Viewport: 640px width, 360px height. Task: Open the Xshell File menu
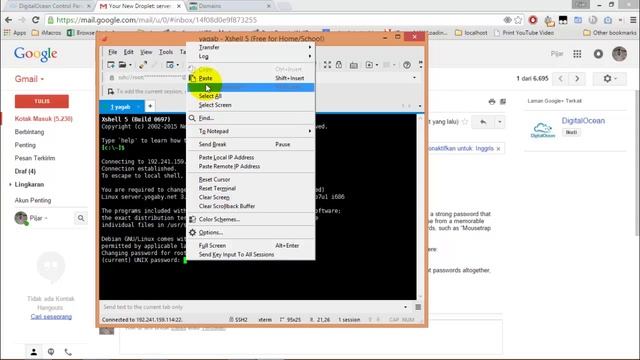pos(112,52)
